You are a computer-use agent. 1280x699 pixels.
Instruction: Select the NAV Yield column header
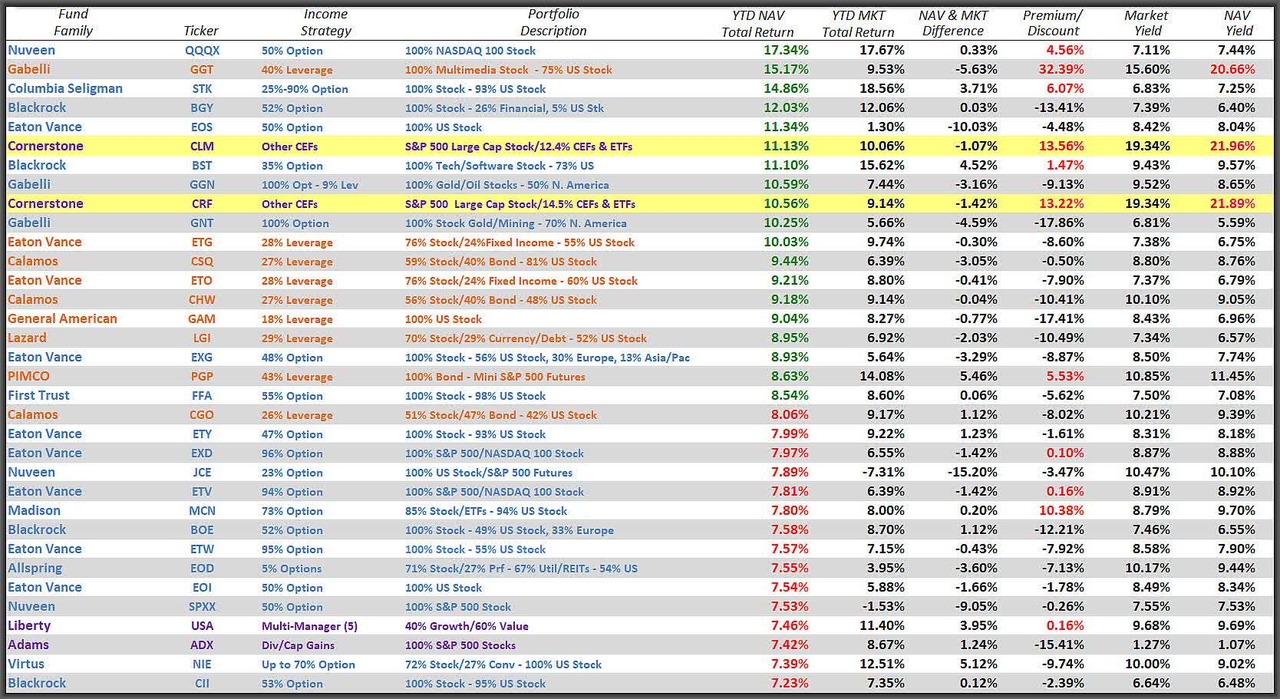pyautogui.click(x=1238, y=23)
